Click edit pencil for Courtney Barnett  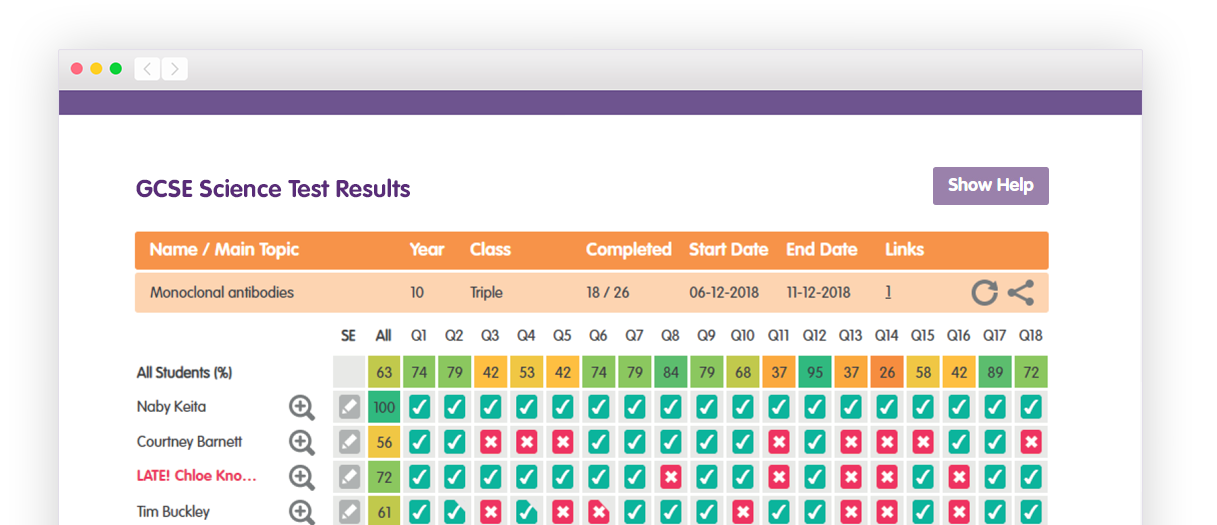pos(349,442)
